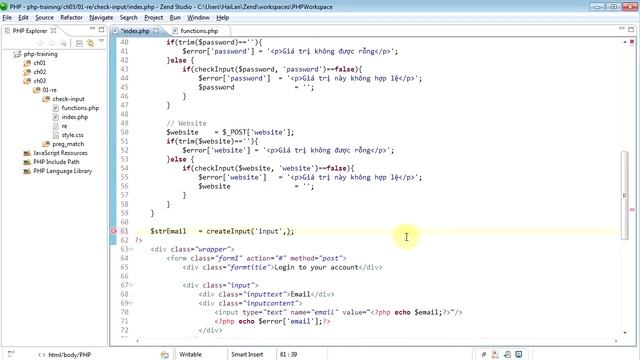Open the Refactor menu
Image resolution: width=640 pixels, height=360 pixels.
(x=71, y=18)
